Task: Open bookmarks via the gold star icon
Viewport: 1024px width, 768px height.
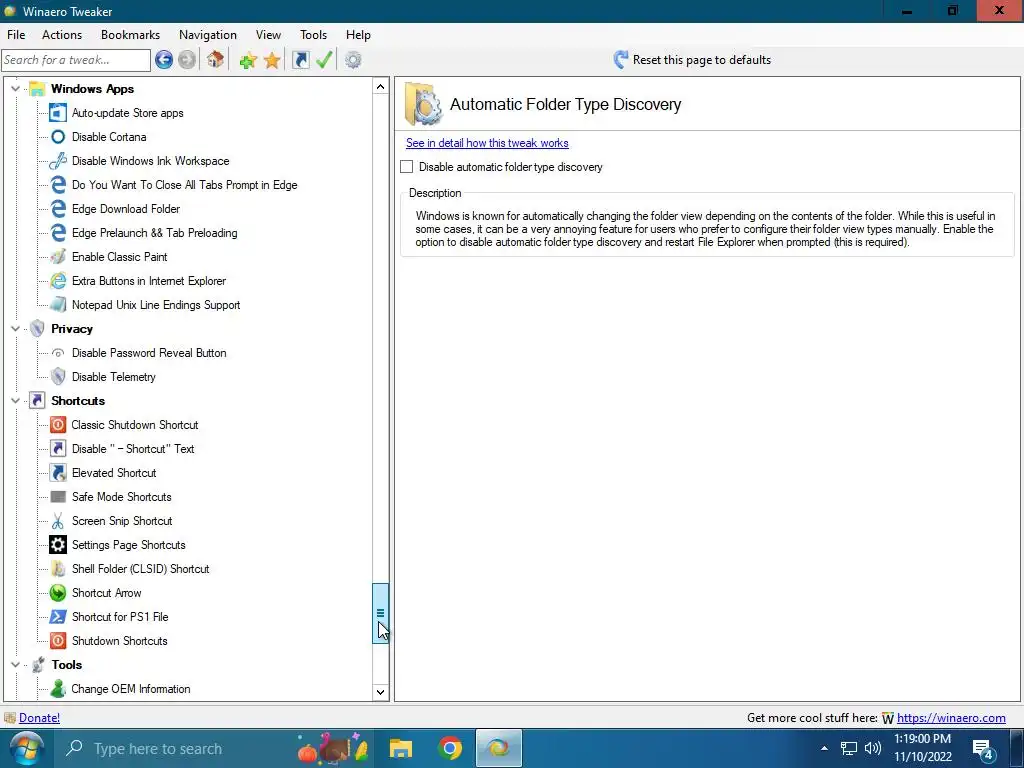Action: point(272,60)
